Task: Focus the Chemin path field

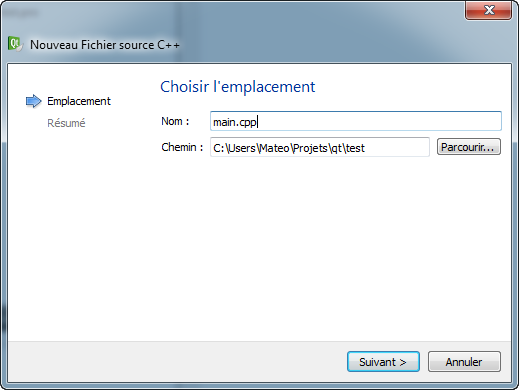Action: coord(320,147)
